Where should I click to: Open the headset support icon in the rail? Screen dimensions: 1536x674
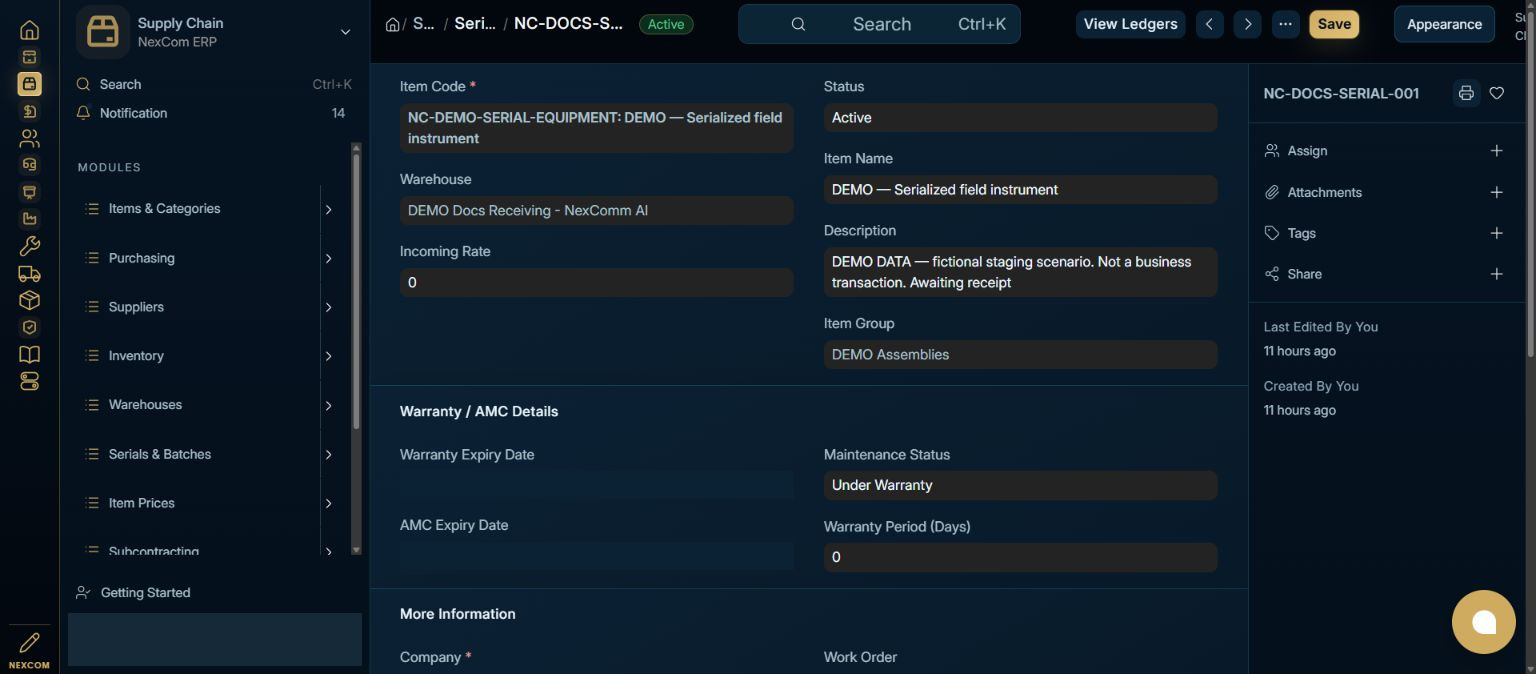point(29,165)
